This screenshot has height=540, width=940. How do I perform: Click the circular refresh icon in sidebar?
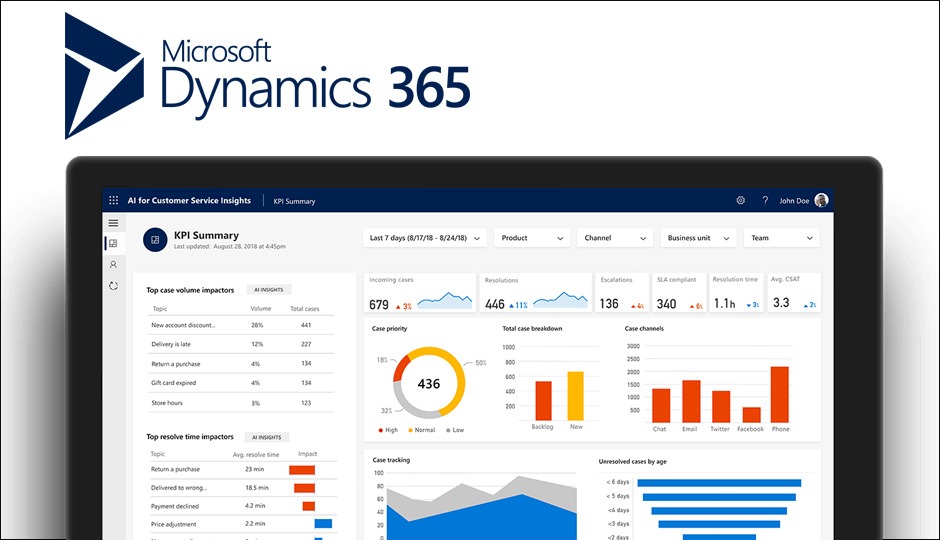[113, 286]
